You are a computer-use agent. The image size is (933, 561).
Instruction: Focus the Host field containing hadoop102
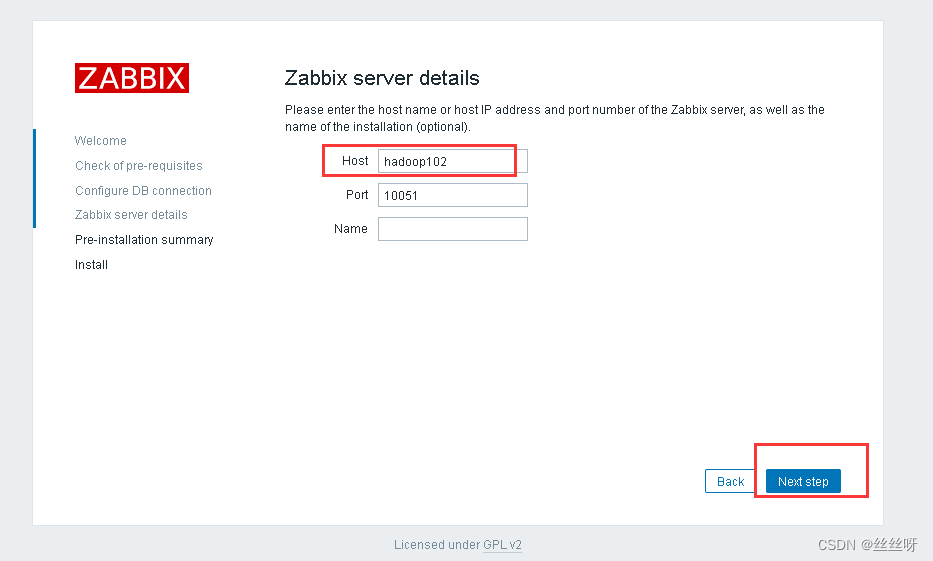[452, 161]
